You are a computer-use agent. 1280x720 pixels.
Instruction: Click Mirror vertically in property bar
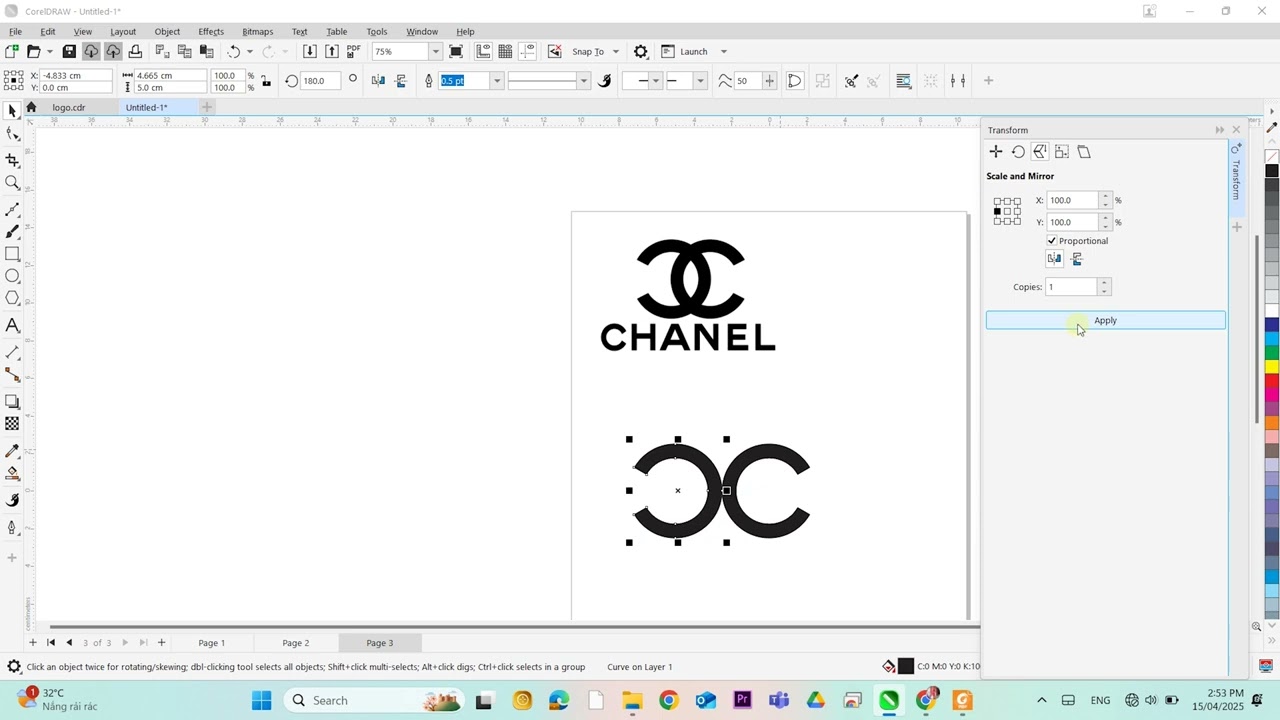401,81
